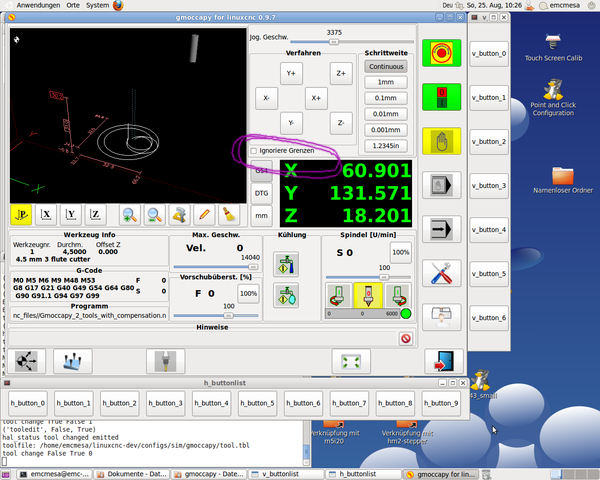Click the exit door icon

[x=444, y=361]
